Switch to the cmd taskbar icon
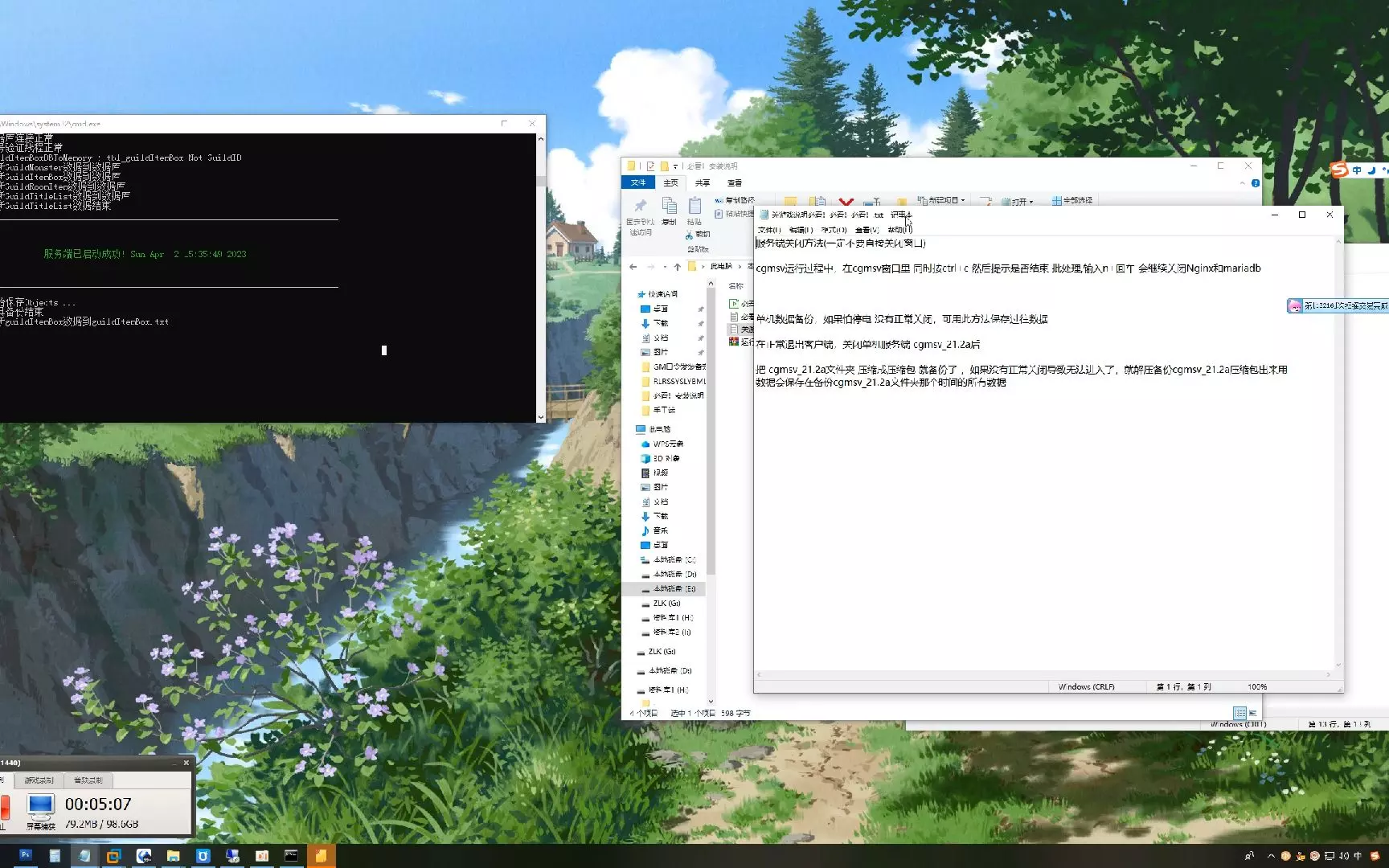 tap(291, 856)
